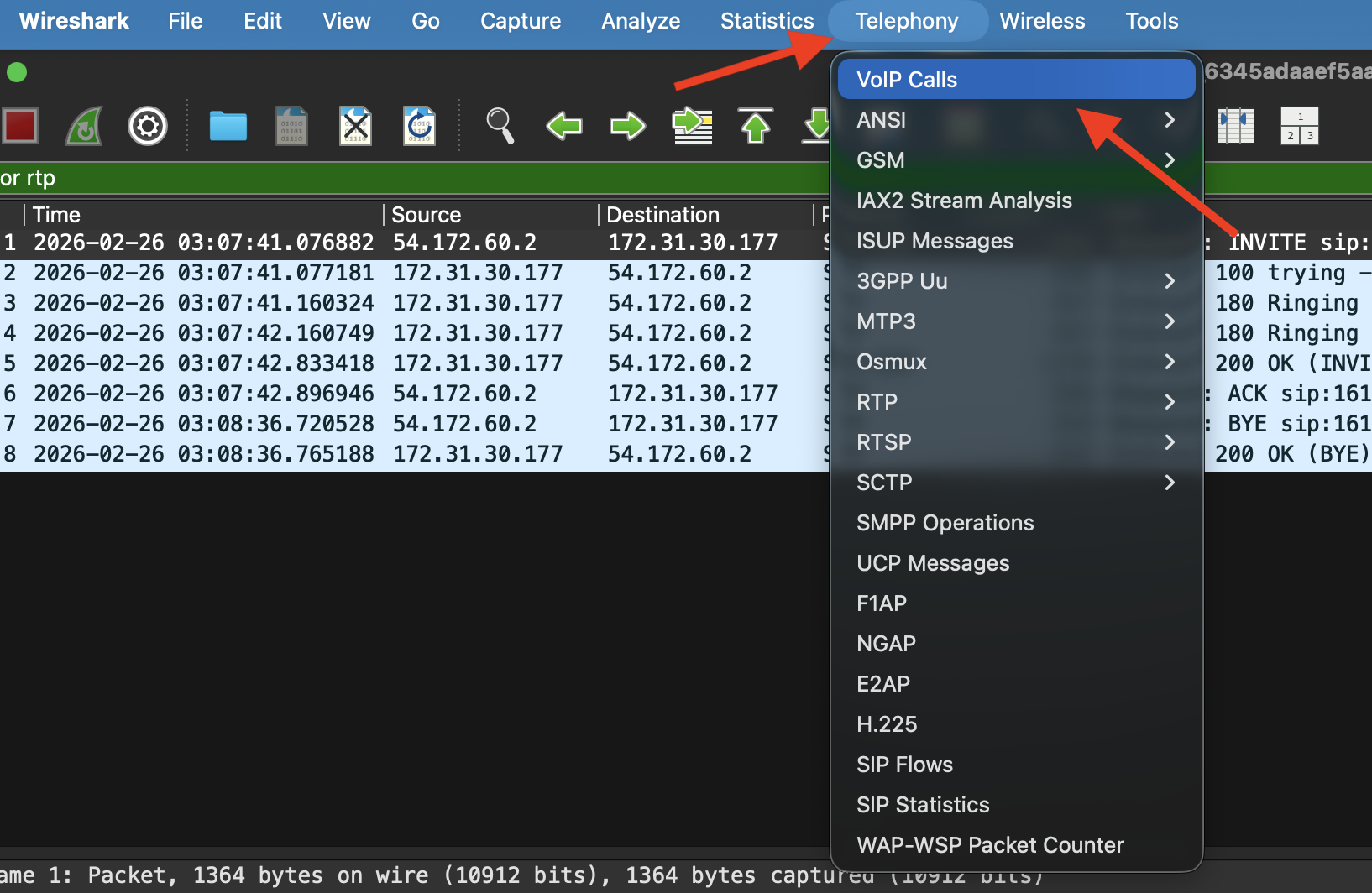1372x893 pixels.
Task: Stop capturing packets
Action: tap(20, 126)
